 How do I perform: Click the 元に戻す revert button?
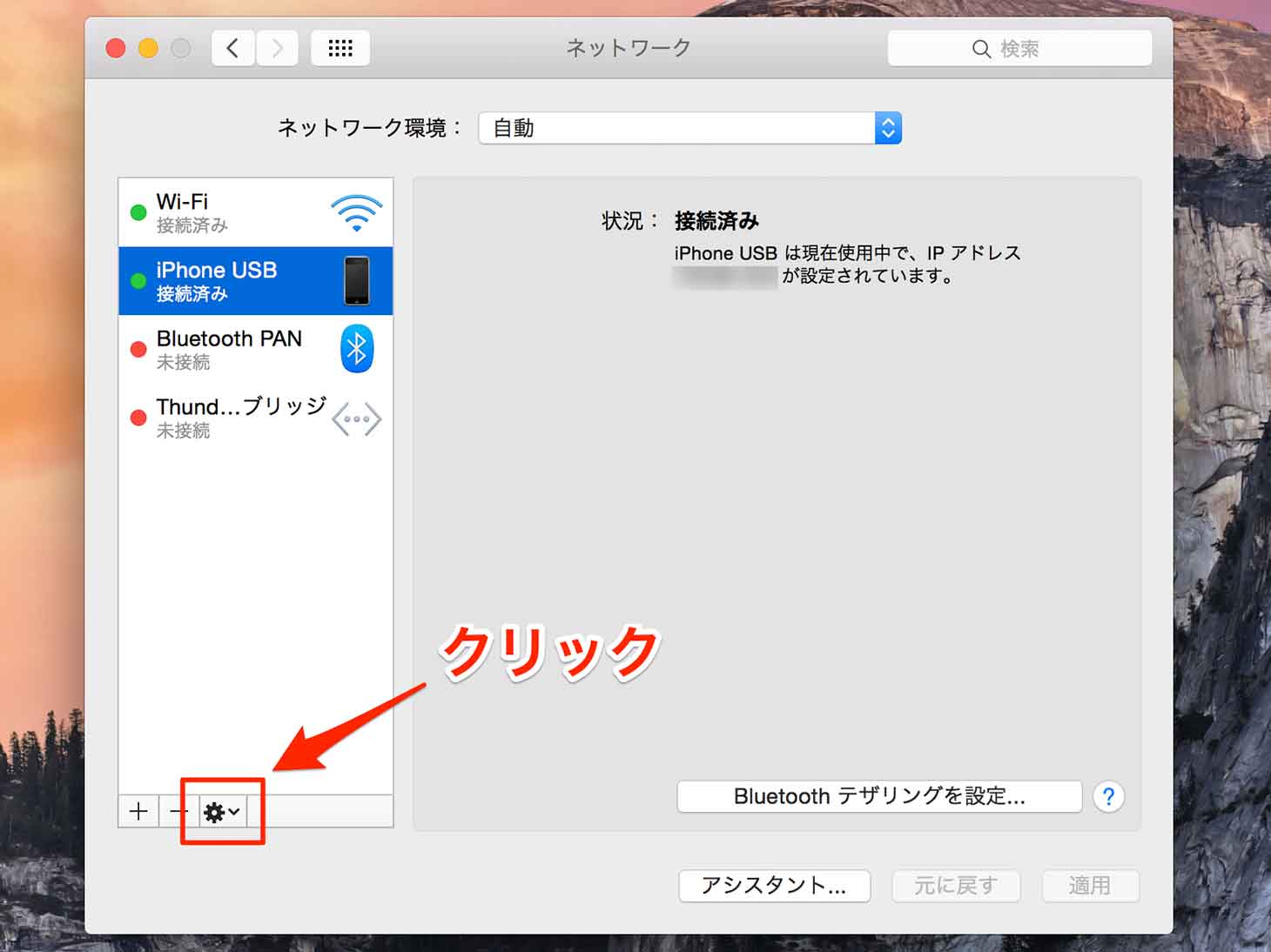click(x=956, y=886)
